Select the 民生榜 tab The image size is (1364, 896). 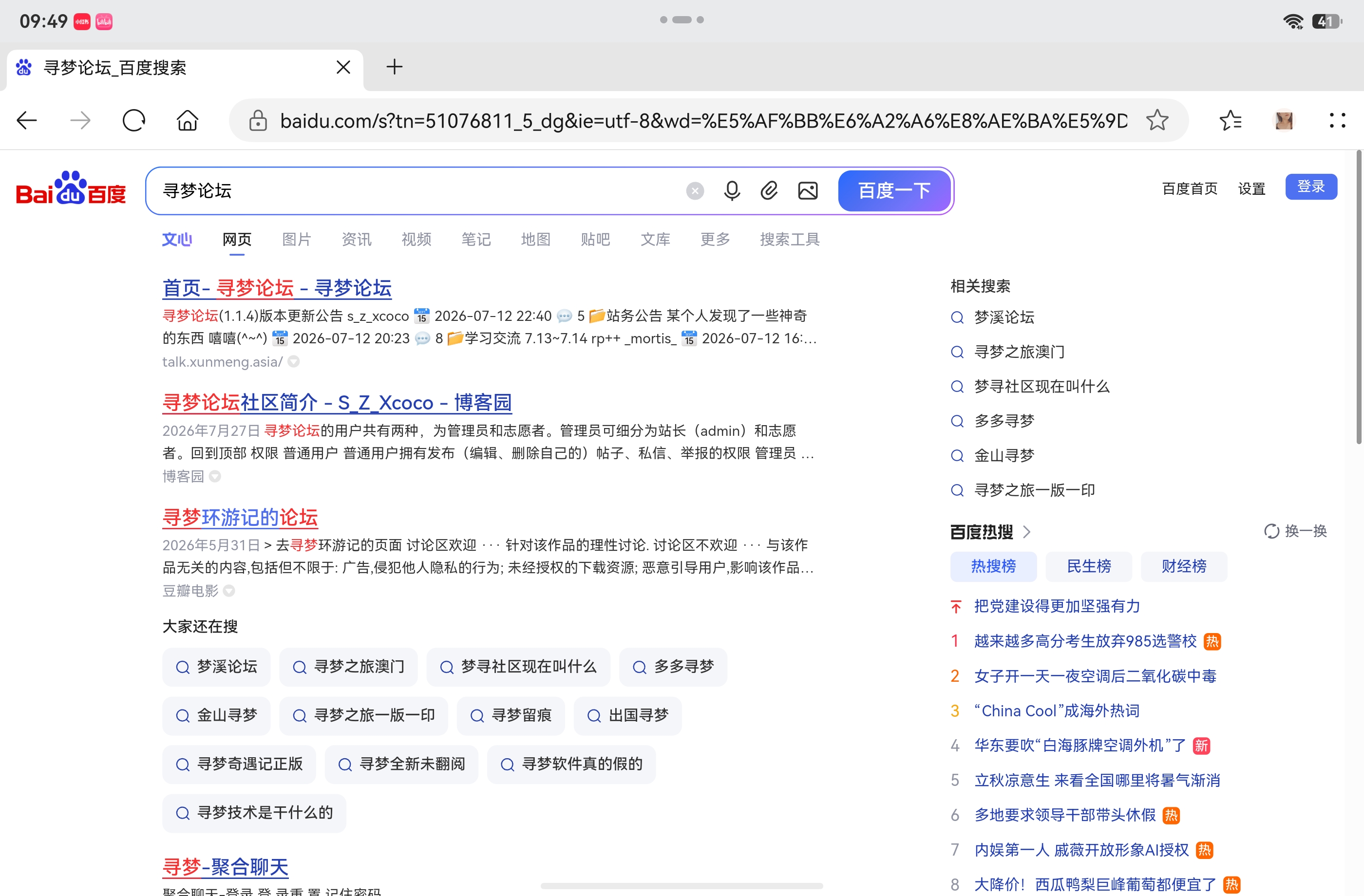1089,567
